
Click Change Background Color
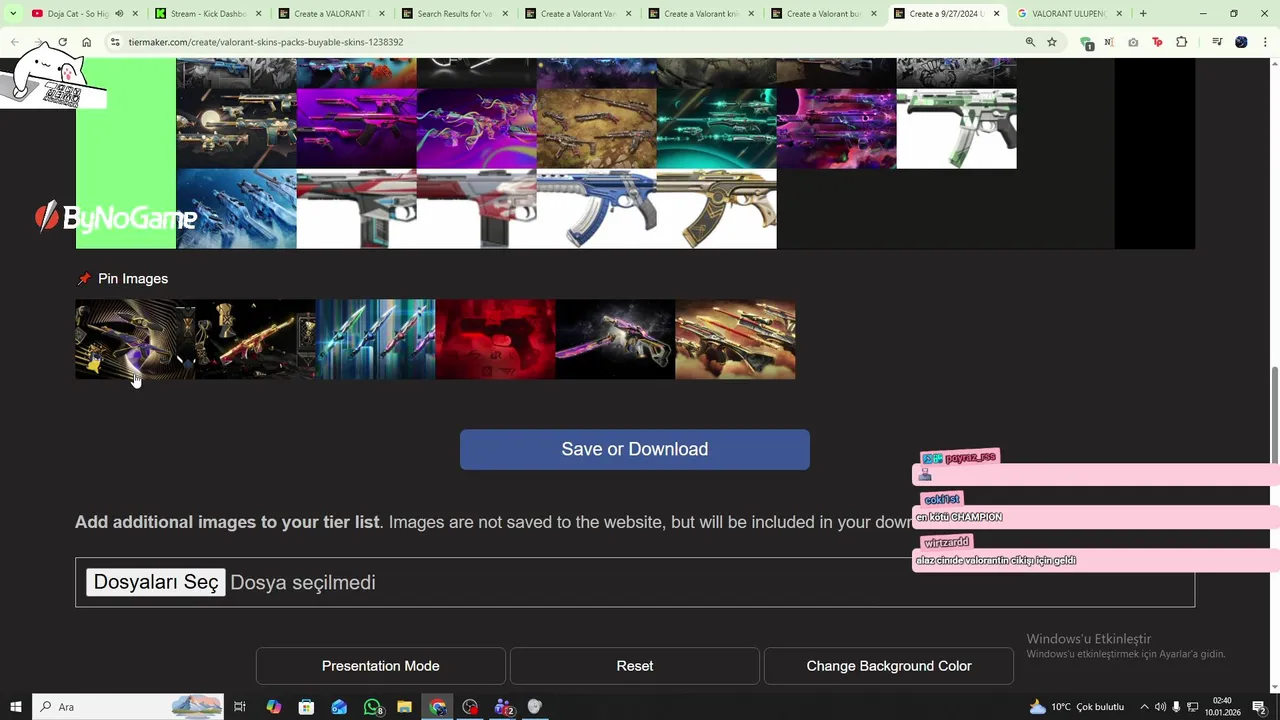[889, 666]
